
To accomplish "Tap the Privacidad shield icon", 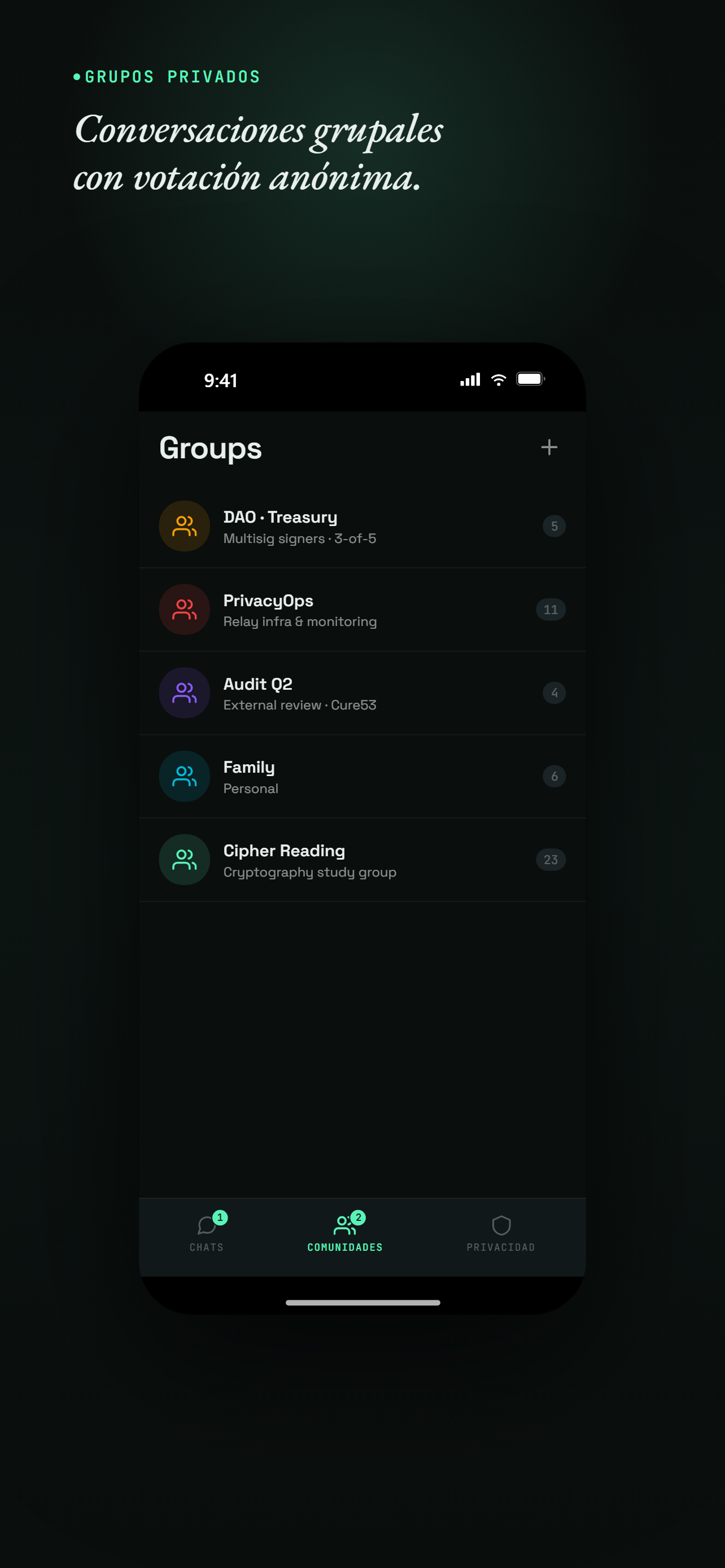I will pos(501,1225).
